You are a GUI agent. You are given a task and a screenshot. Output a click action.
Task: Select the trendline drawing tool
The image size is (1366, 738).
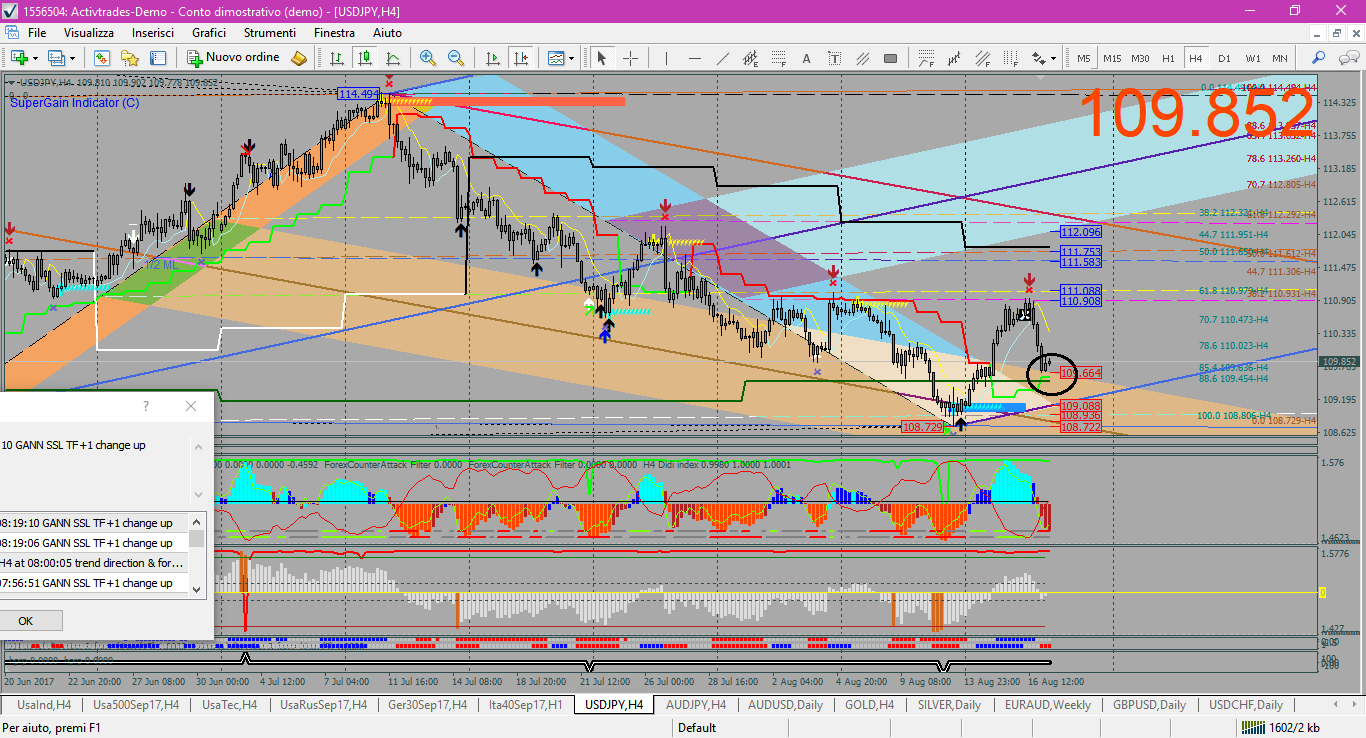pos(722,58)
